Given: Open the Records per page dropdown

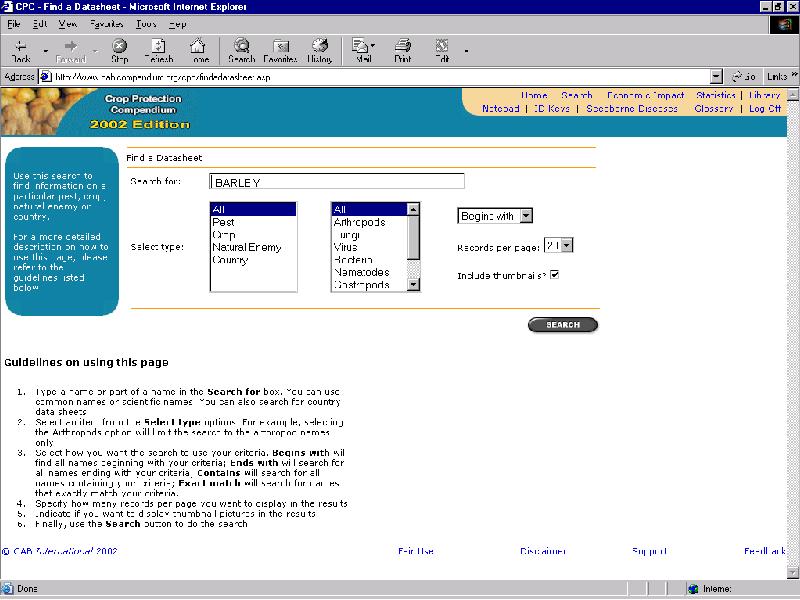Looking at the screenshot, I should [x=558, y=245].
